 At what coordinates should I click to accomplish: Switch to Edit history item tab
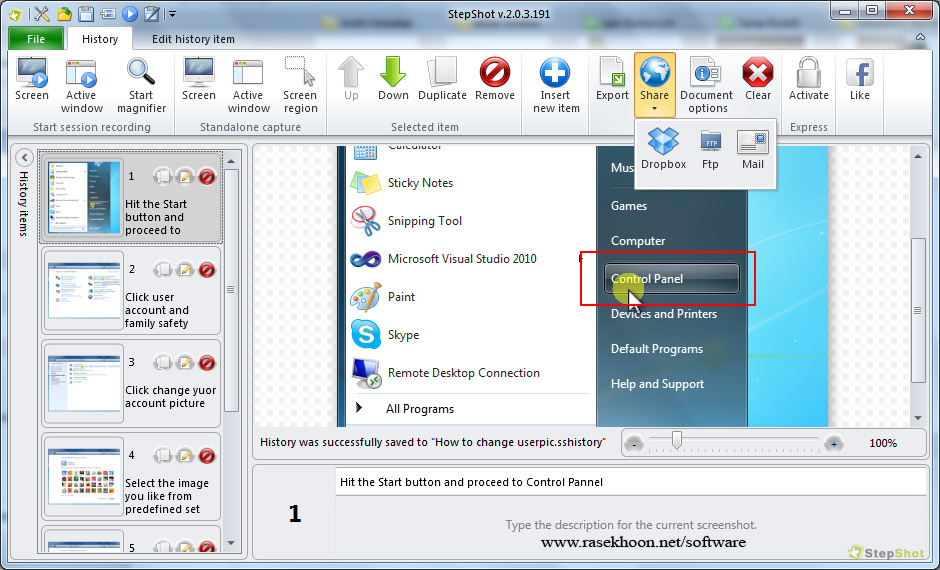pyautogui.click(x=193, y=39)
